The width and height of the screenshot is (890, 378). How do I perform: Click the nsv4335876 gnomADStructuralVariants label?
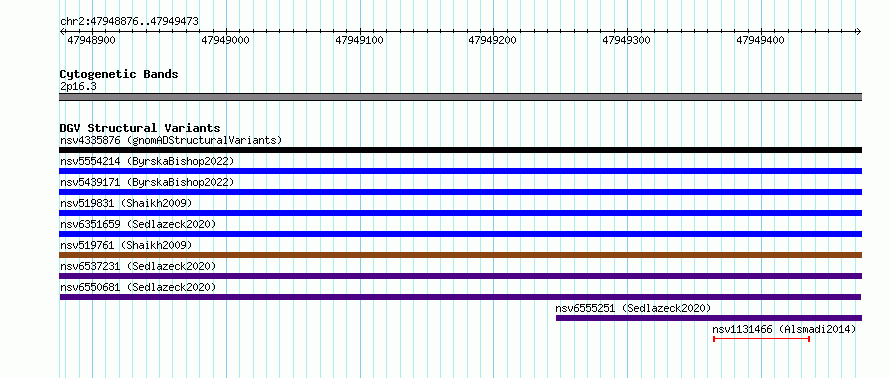tap(171, 140)
